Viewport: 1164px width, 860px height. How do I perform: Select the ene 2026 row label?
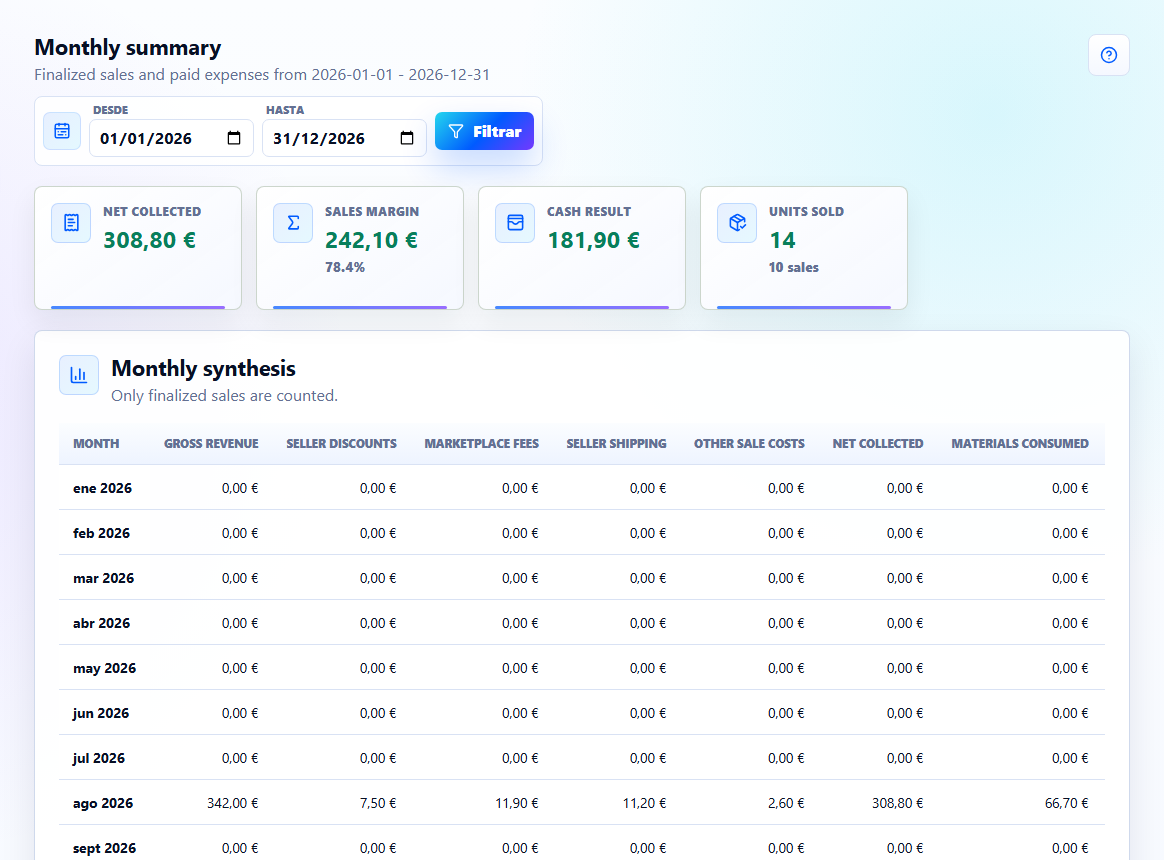[102, 488]
